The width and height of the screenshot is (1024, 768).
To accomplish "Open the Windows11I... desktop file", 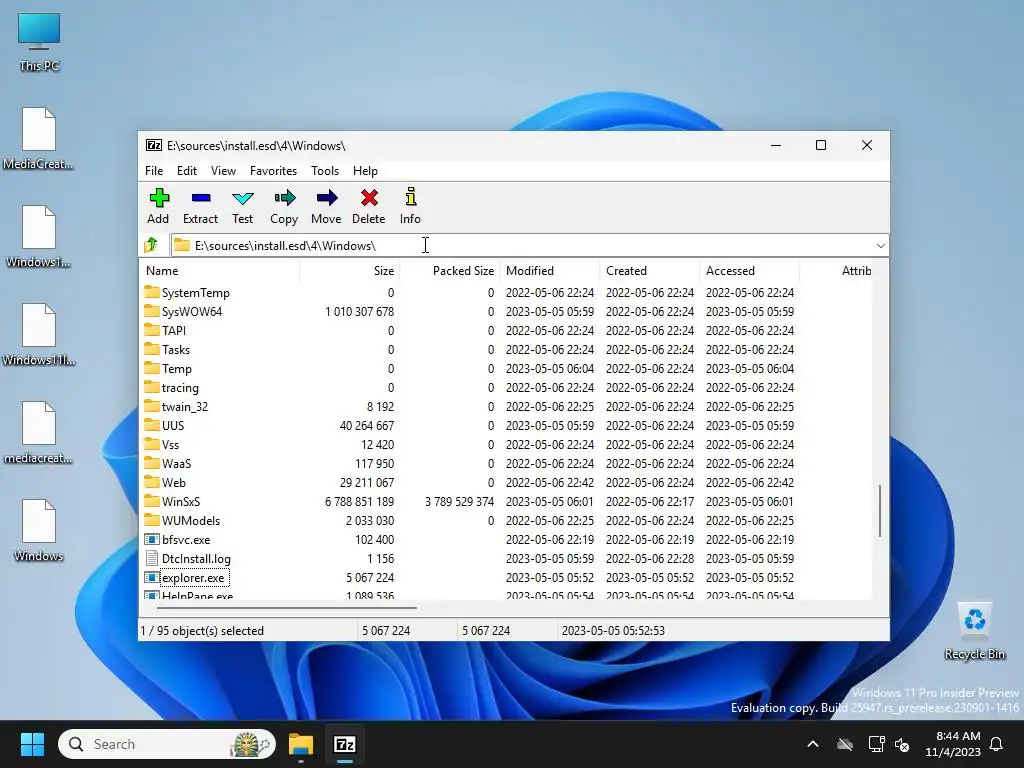I will coord(38,334).
